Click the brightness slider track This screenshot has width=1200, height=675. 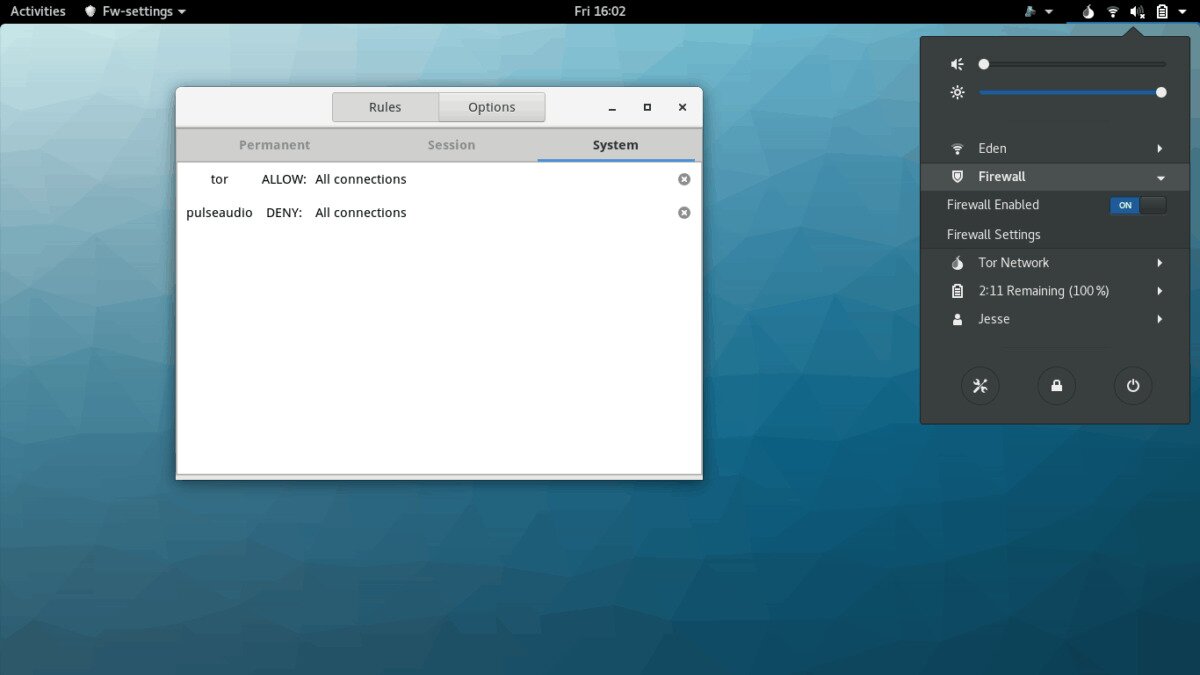[x=1070, y=92]
